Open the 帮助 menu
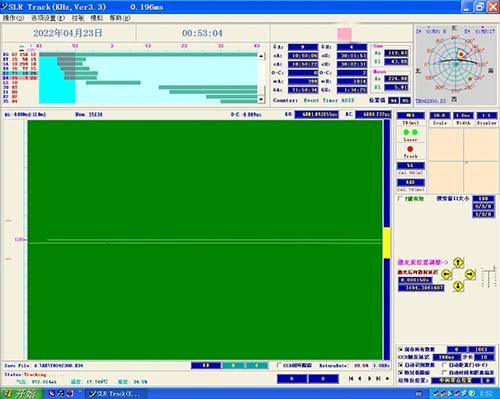The width and height of the screenshot is (500, 399). tap(120, 18)
